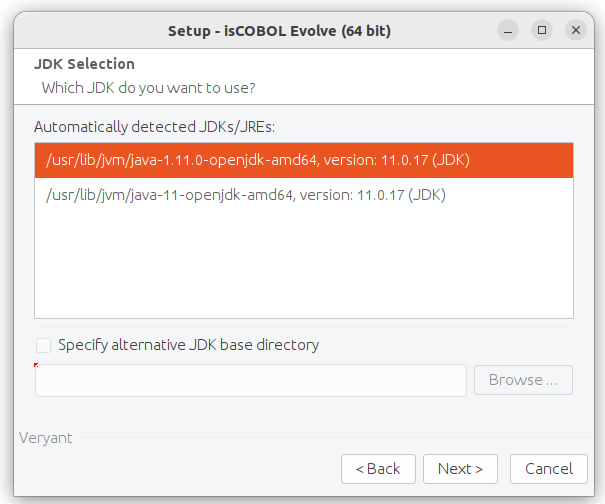Open the Browse... directory chooser
Screen dimensions: 605x504
[x=523, y=380]
